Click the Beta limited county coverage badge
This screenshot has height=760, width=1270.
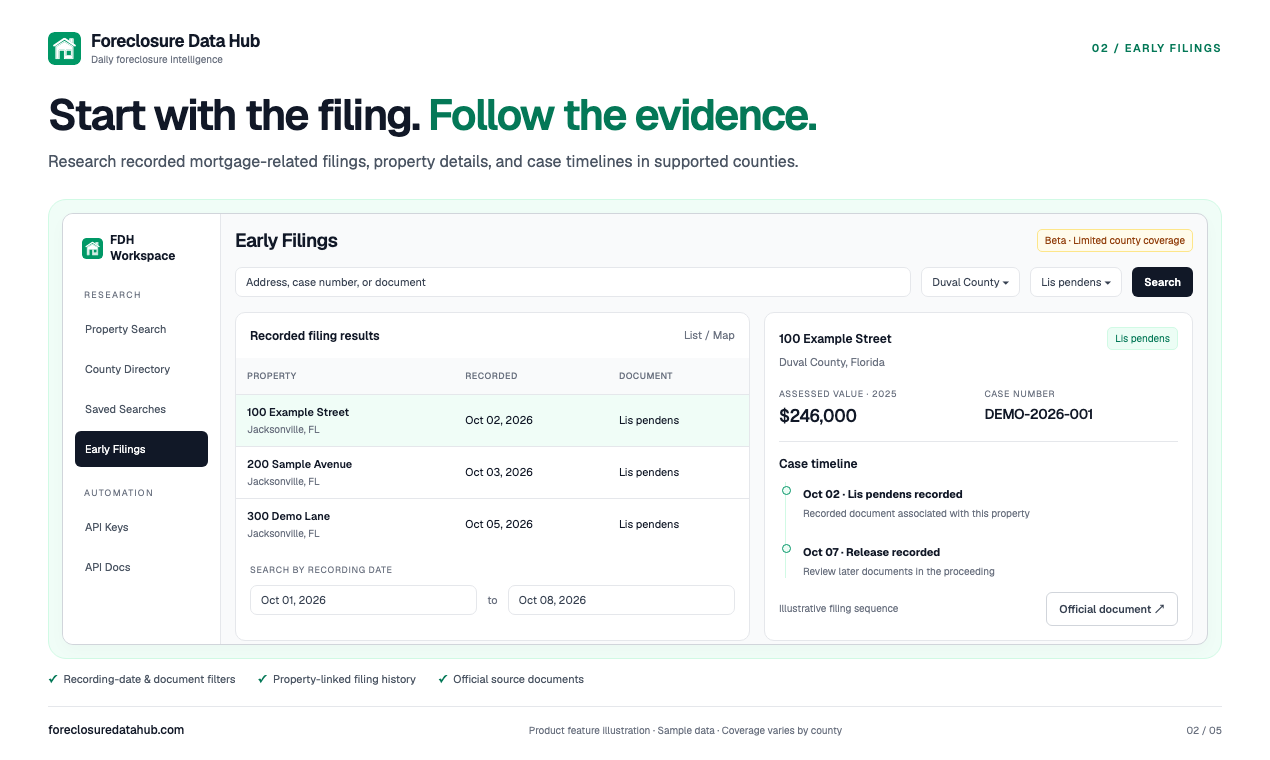pyautogui.click(x=1115, y=240)
